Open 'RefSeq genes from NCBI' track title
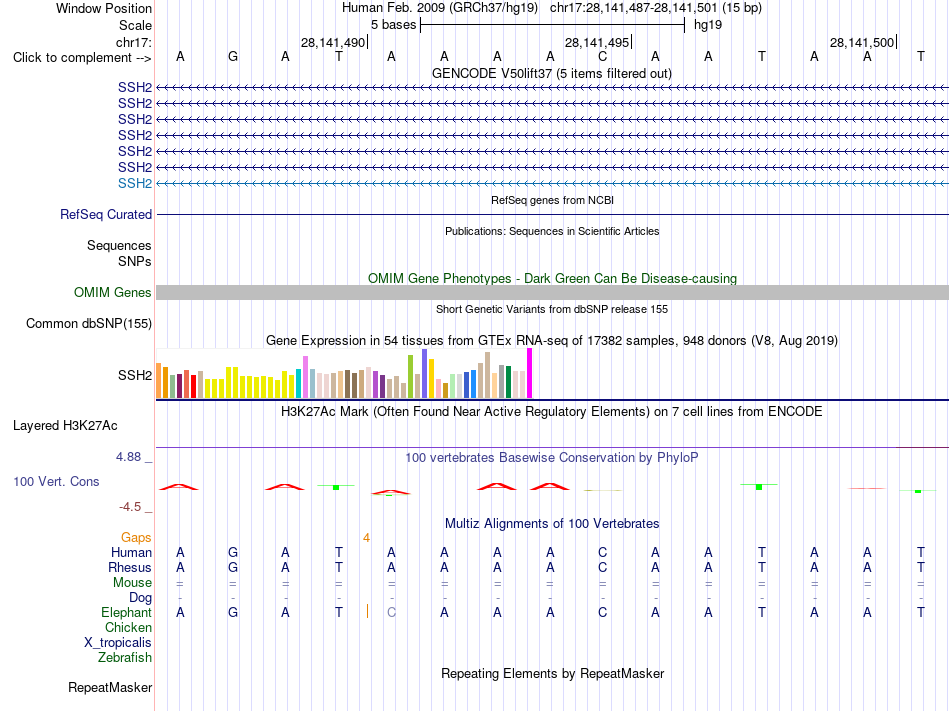This screenshot has height=711, width=950. (x=552, y=200)
